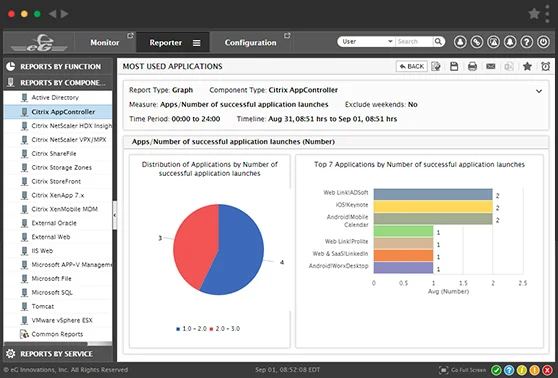Click the blue 1.0 - 2.0 legend swatch
The image size is (558, 378).
[178, 329]
